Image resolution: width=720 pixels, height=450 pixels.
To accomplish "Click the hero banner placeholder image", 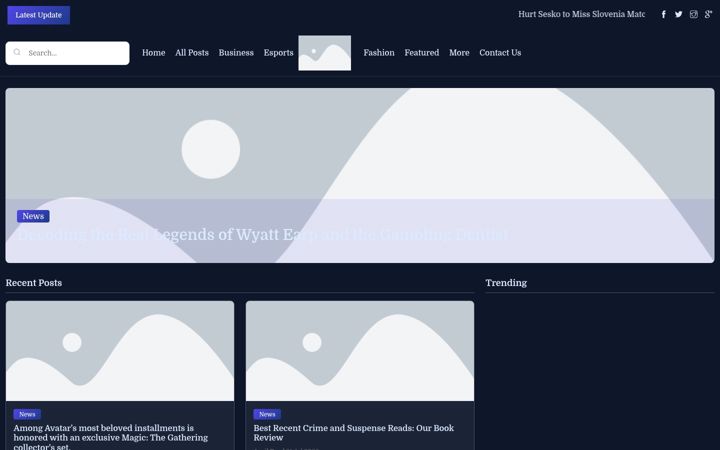I will (360, 175).
